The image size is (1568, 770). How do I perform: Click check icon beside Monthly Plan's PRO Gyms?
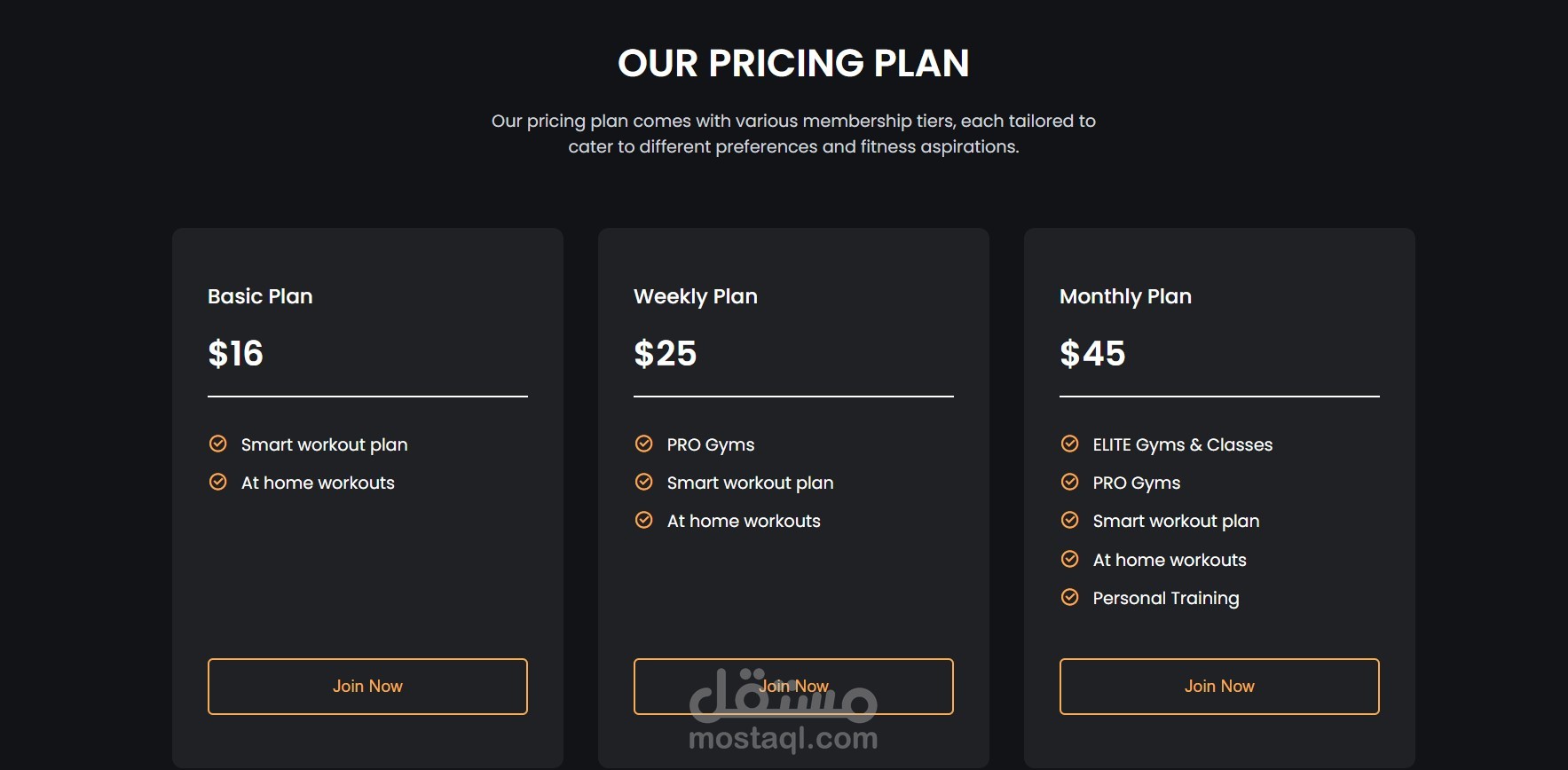pyautogui.click(x=1069, y=482)
